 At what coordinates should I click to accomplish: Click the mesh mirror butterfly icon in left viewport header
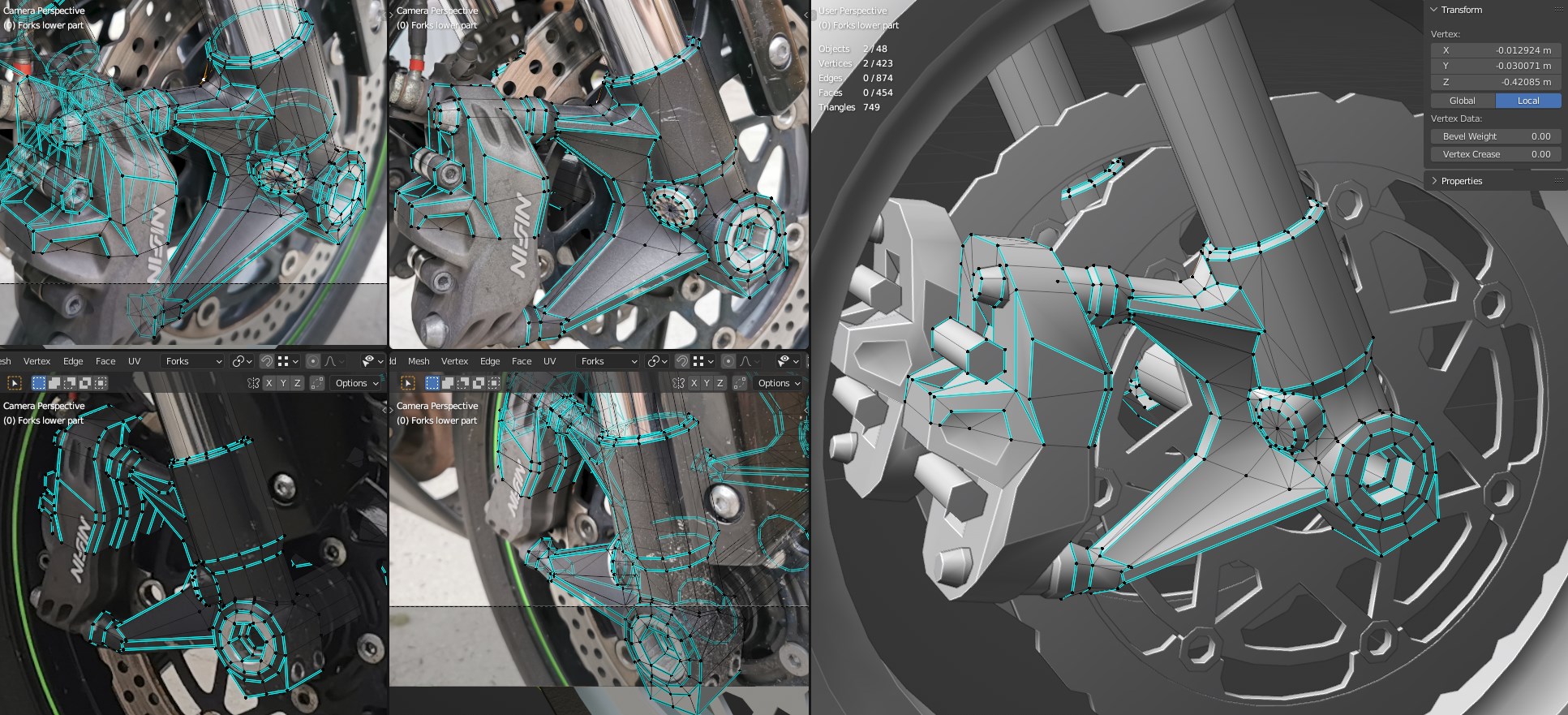pyautogui.click(x=253, y=383)
